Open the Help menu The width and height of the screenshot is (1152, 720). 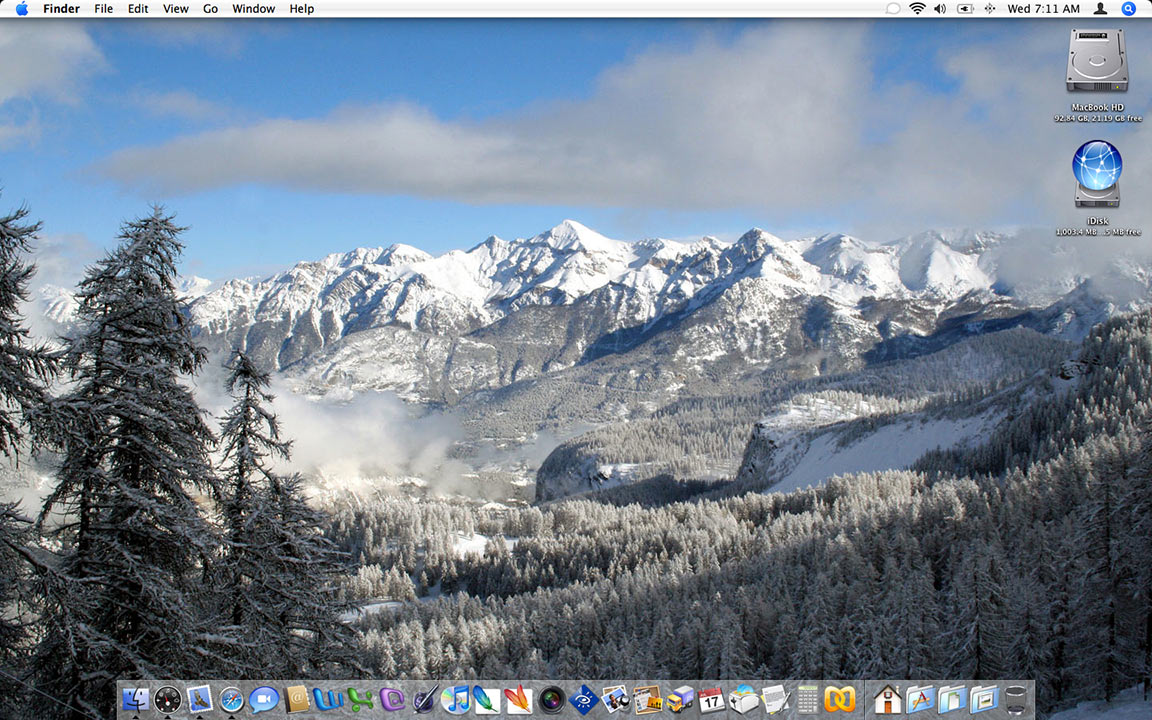click(x=302, y=9)
